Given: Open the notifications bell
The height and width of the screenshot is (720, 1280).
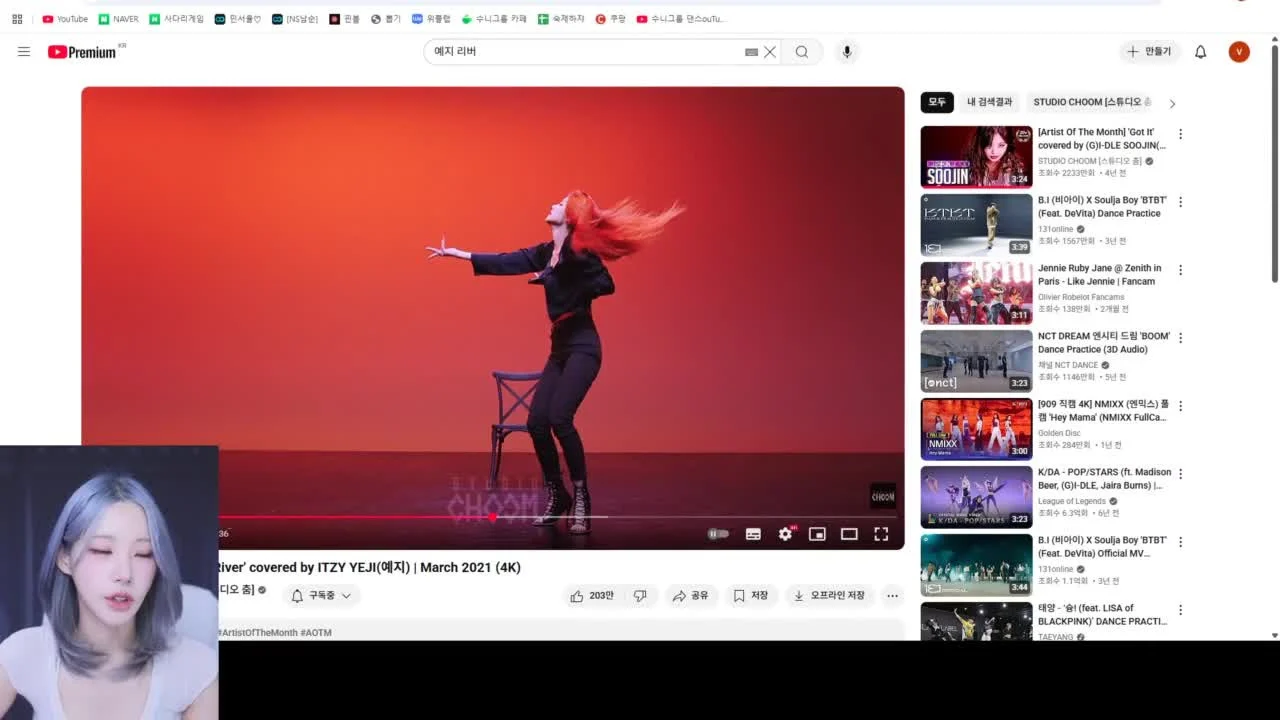Looking at the screenshot, I should [1201, 52].
